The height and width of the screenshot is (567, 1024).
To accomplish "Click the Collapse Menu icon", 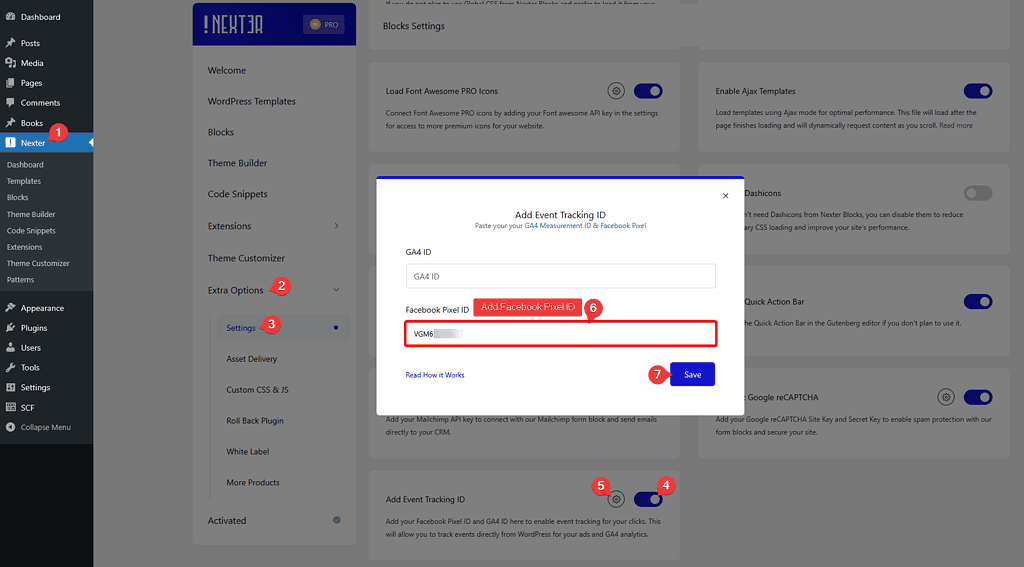I will 10,427.
